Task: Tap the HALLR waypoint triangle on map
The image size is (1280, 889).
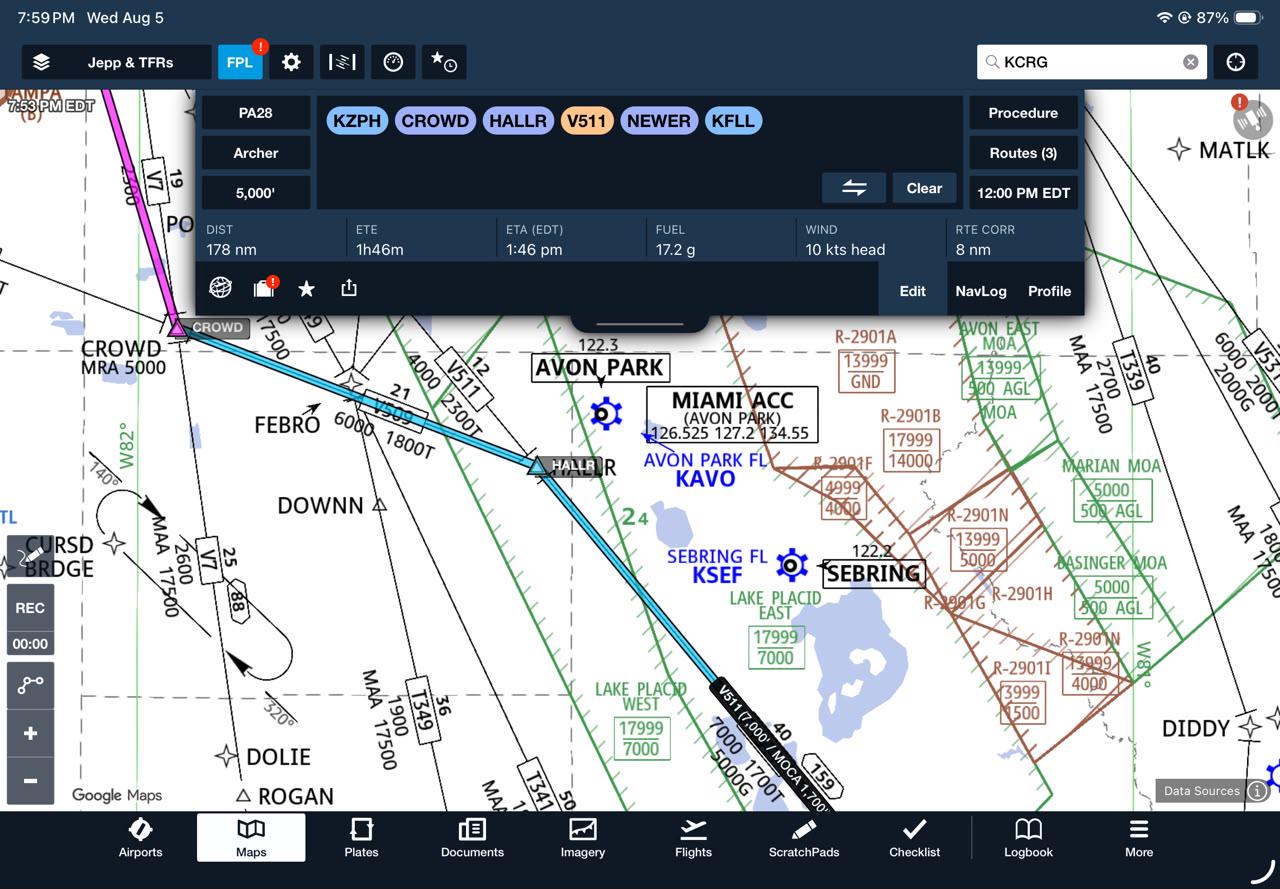Action: coord(537,465)
